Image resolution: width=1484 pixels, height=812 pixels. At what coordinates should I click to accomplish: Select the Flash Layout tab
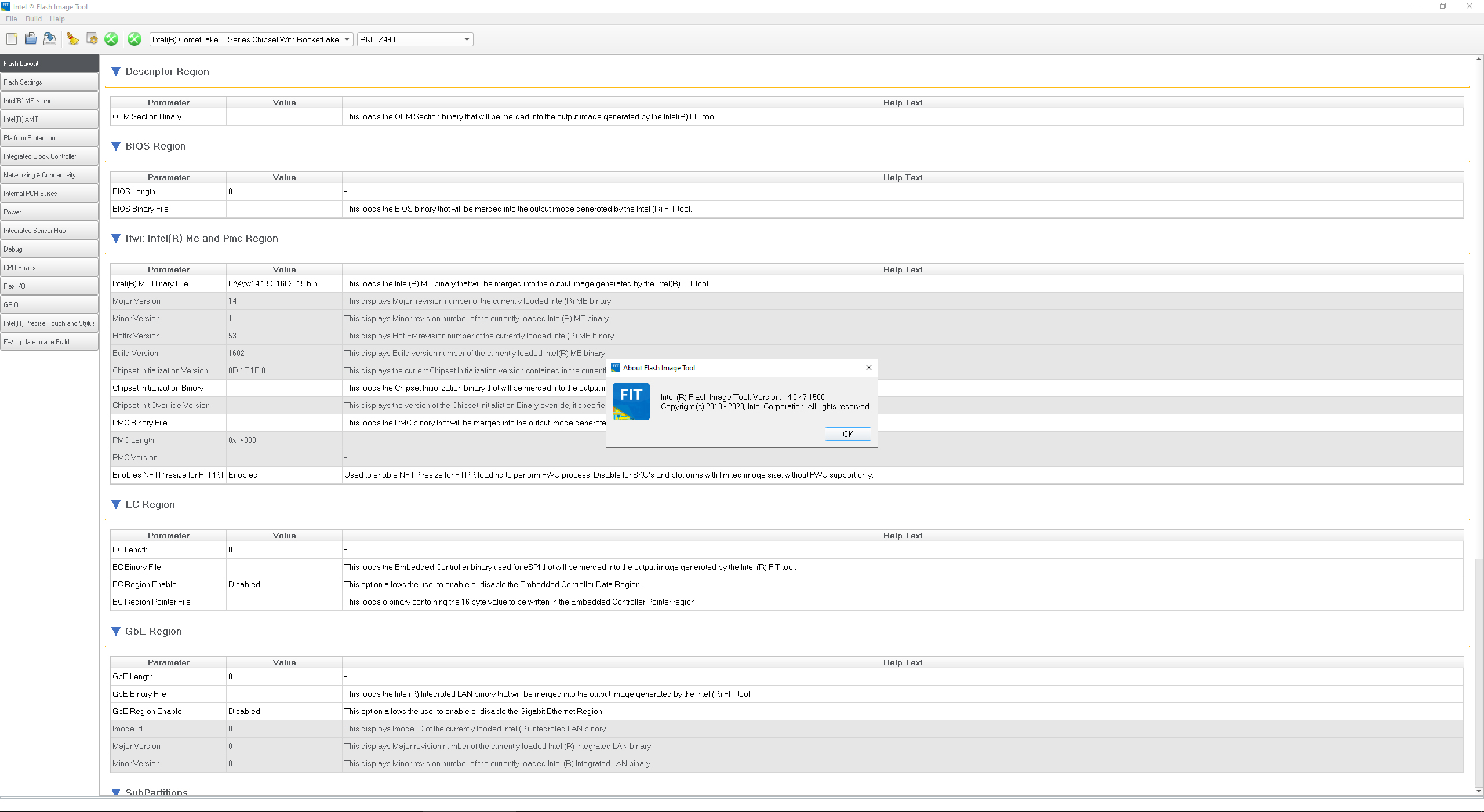(x=49, y=64)
